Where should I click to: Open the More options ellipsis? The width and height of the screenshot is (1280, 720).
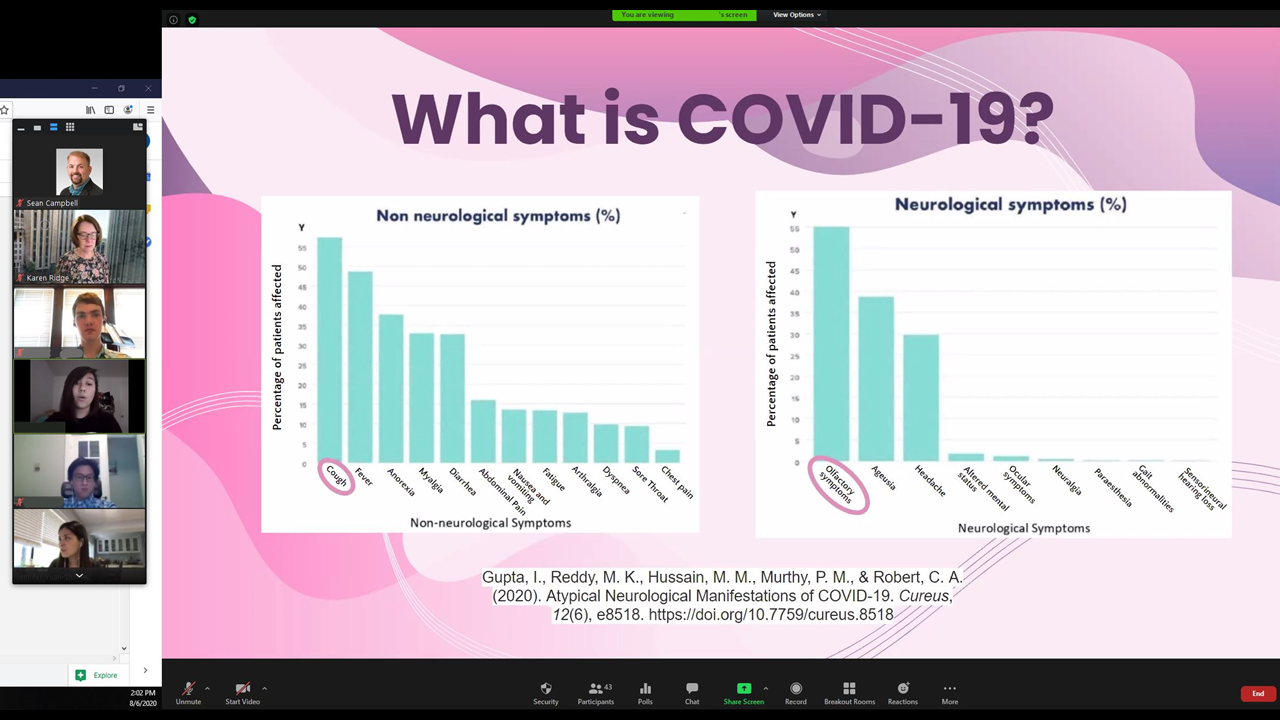950,693
